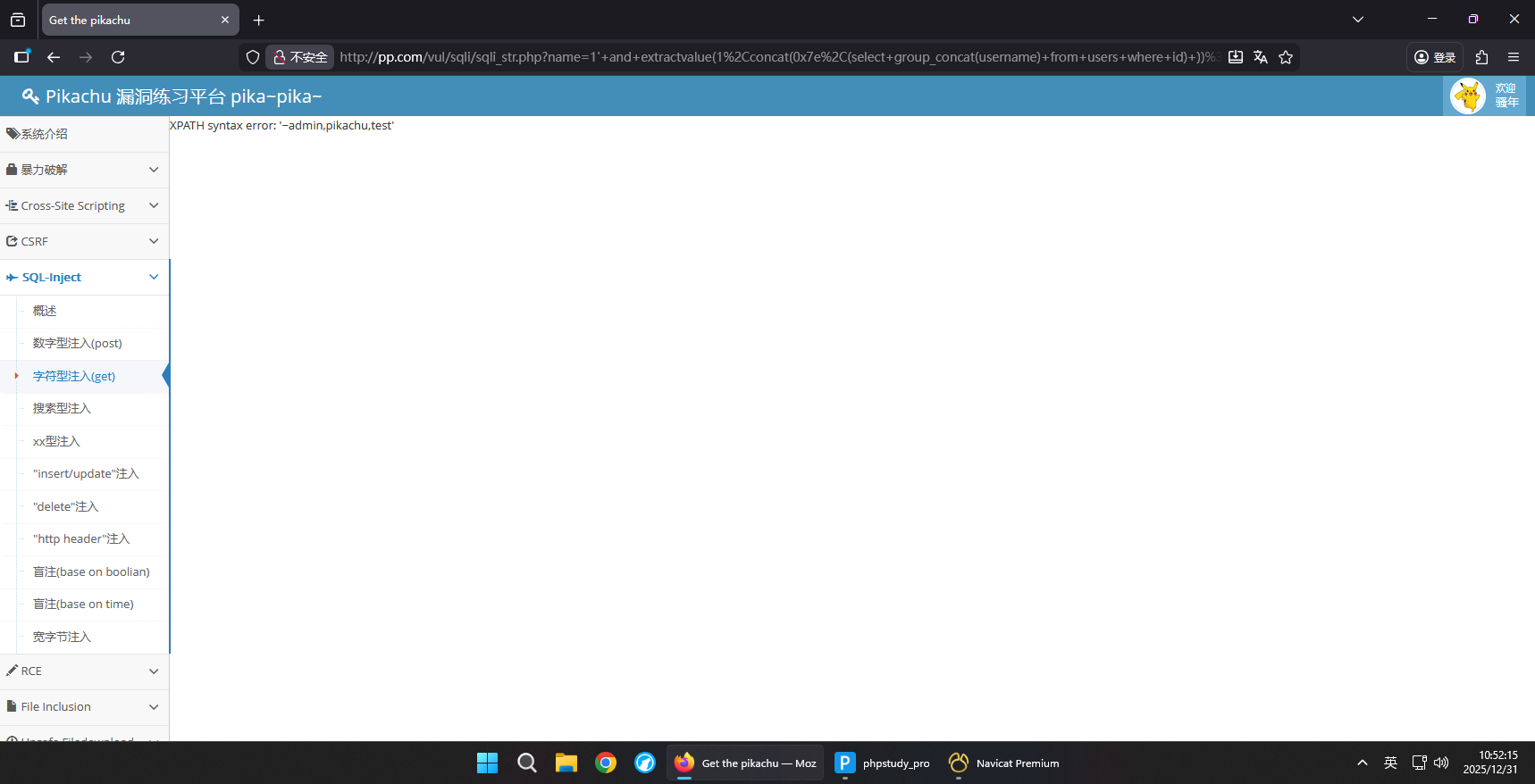
Task: Click inside the URL address field
Action: 777,57
